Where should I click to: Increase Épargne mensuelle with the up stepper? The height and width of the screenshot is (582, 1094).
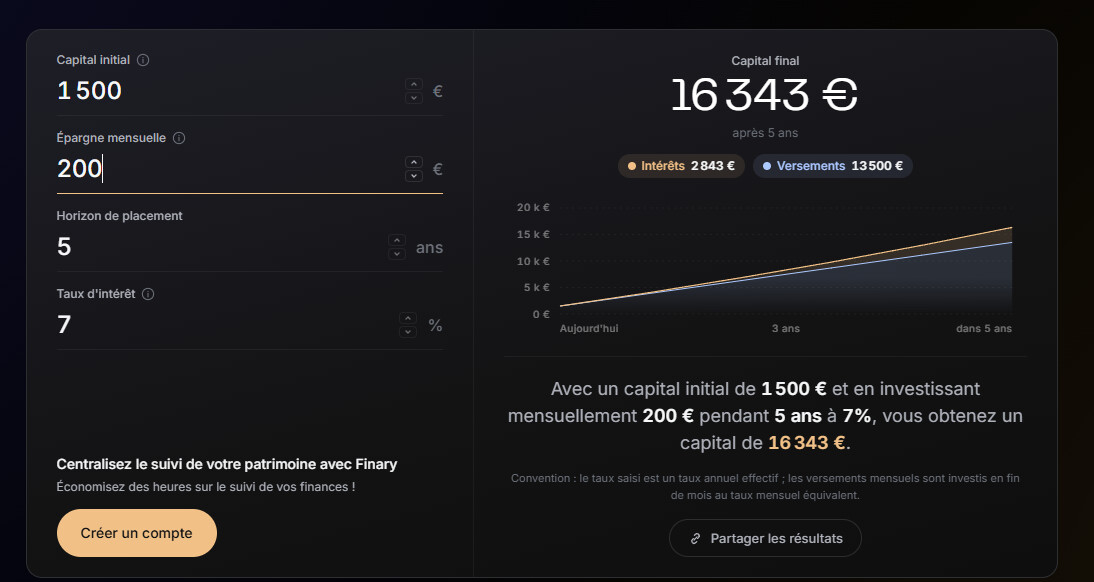(414, 163)
